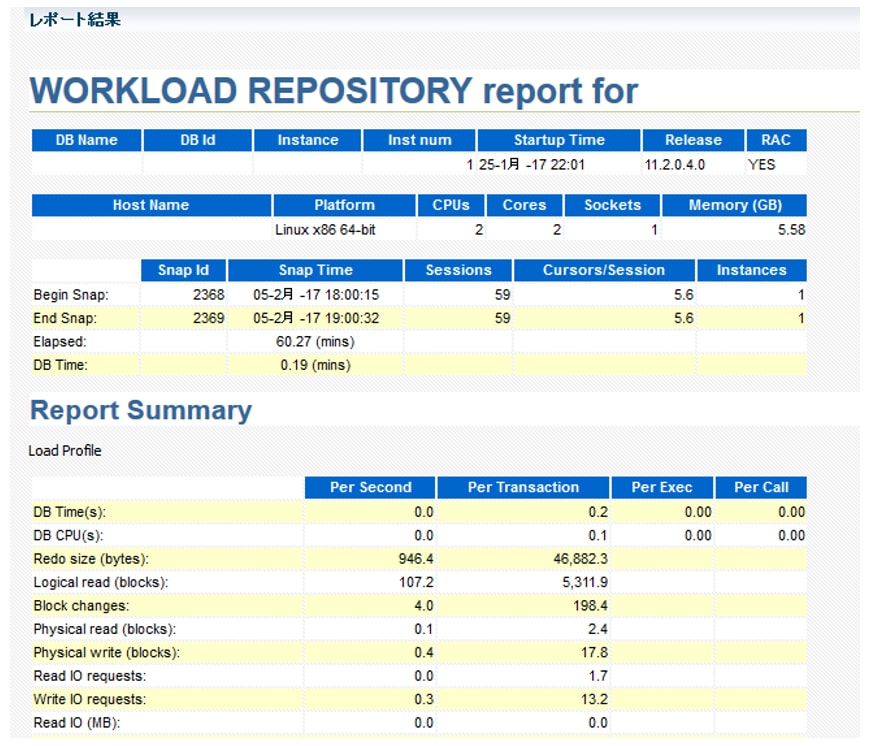This screenshot has height=746, width=870.
Task: Select the Per Second column header
Action: click(370, 488)
